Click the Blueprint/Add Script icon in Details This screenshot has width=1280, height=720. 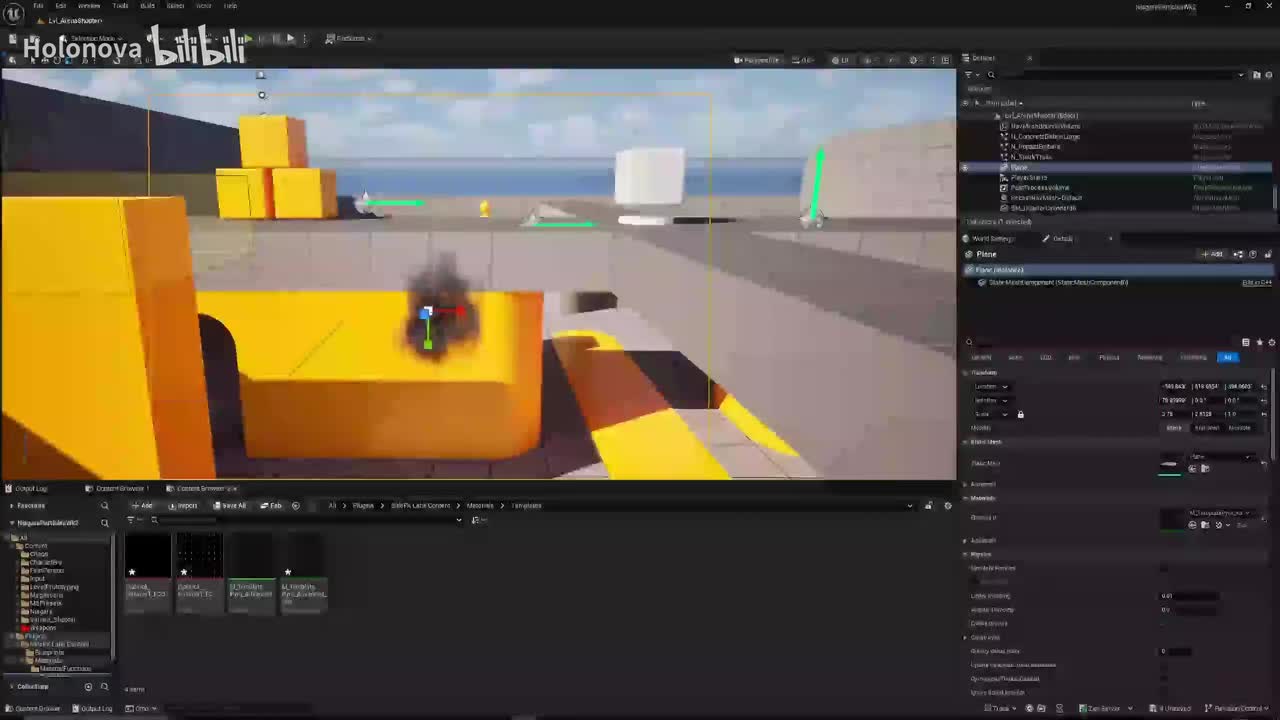pos(1240,254)
